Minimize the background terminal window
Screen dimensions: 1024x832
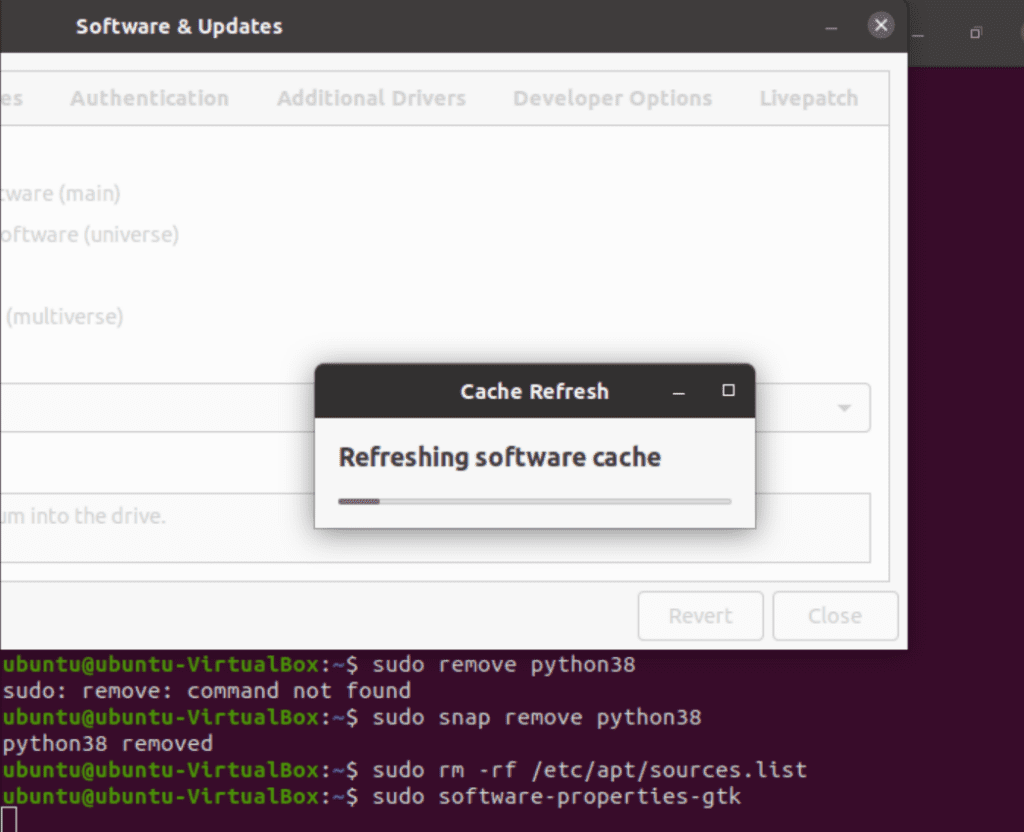tap(921, 34)
